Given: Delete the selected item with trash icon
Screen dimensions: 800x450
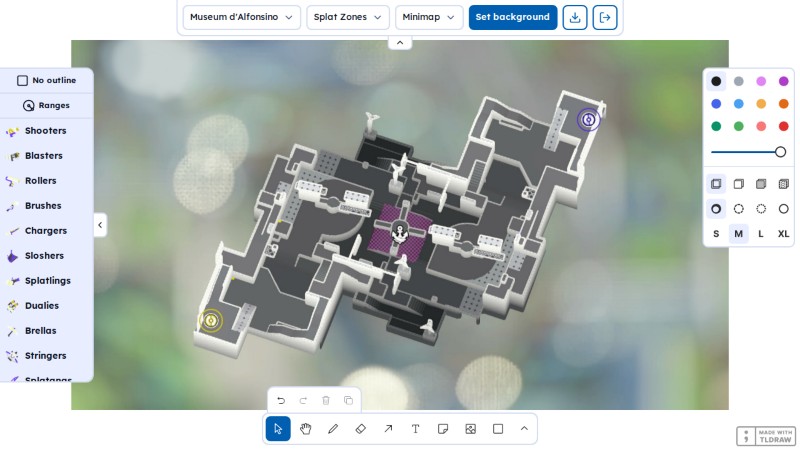Looking at the screenshot, I should tap(326, 401).
